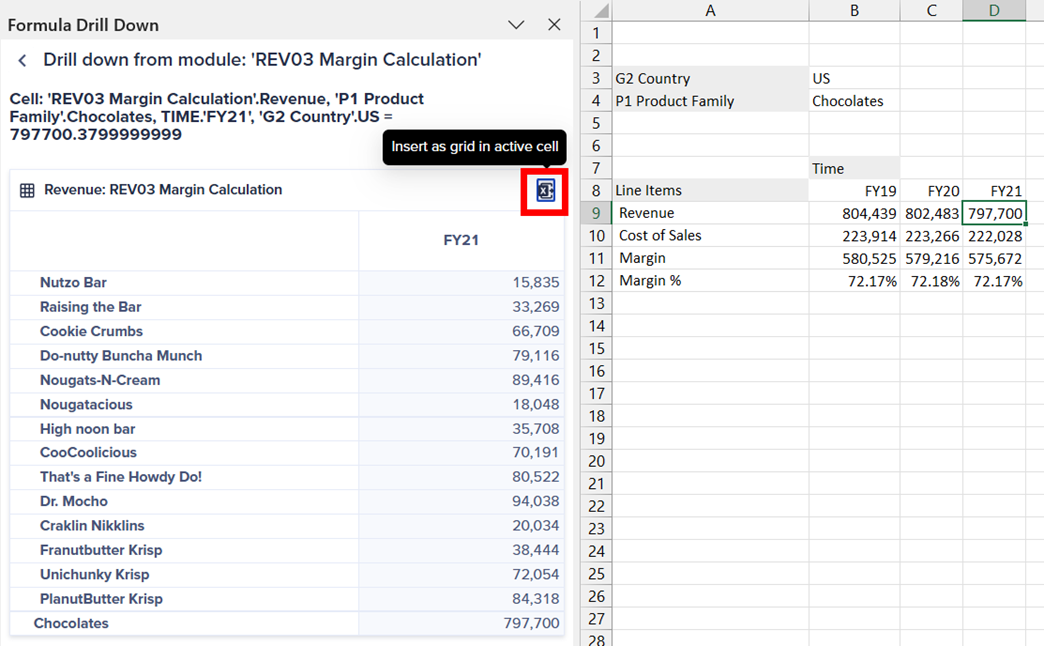Click the US country cell in B3

point(853,78)
